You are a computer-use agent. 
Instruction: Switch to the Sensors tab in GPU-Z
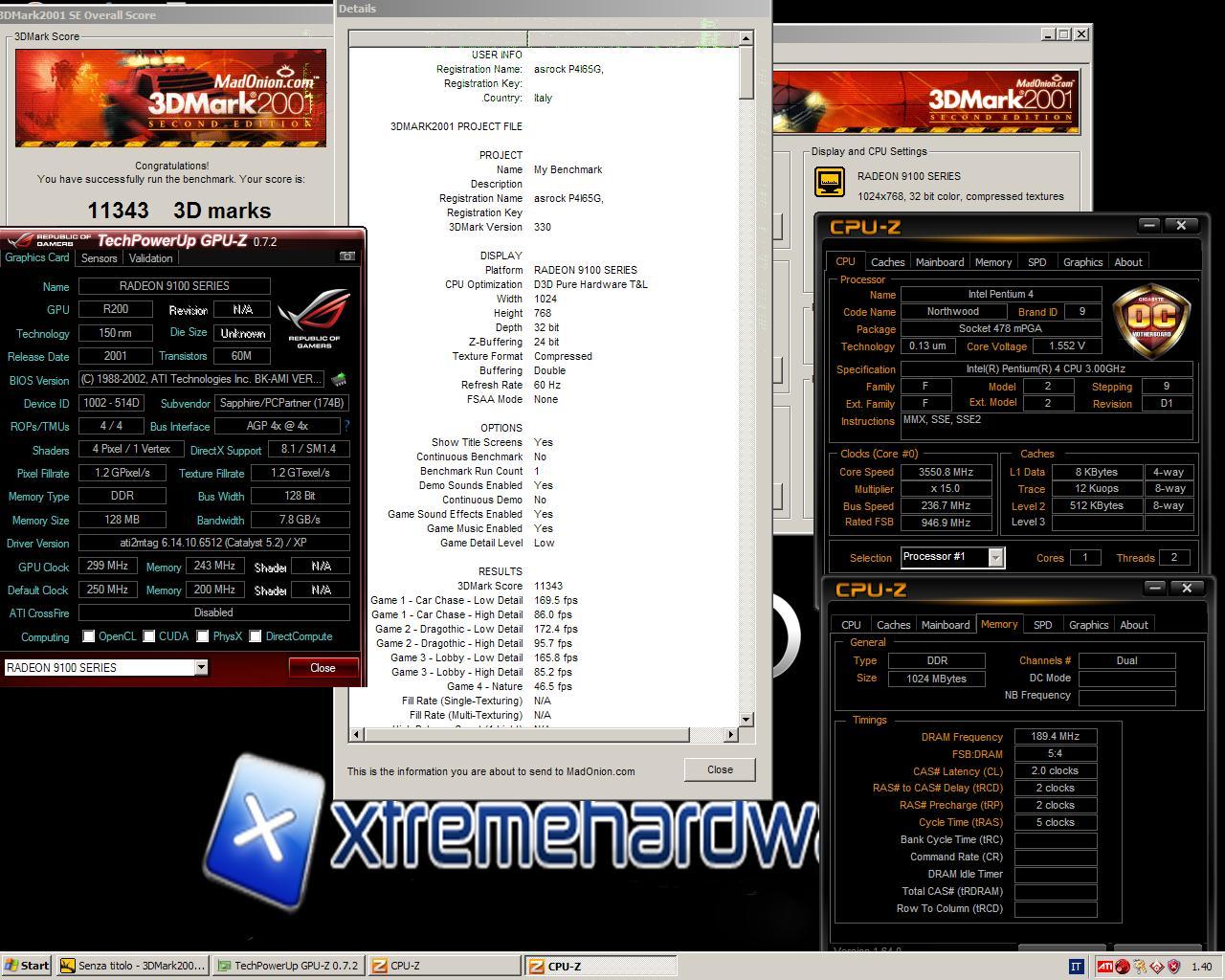click(x=100, y=257)
